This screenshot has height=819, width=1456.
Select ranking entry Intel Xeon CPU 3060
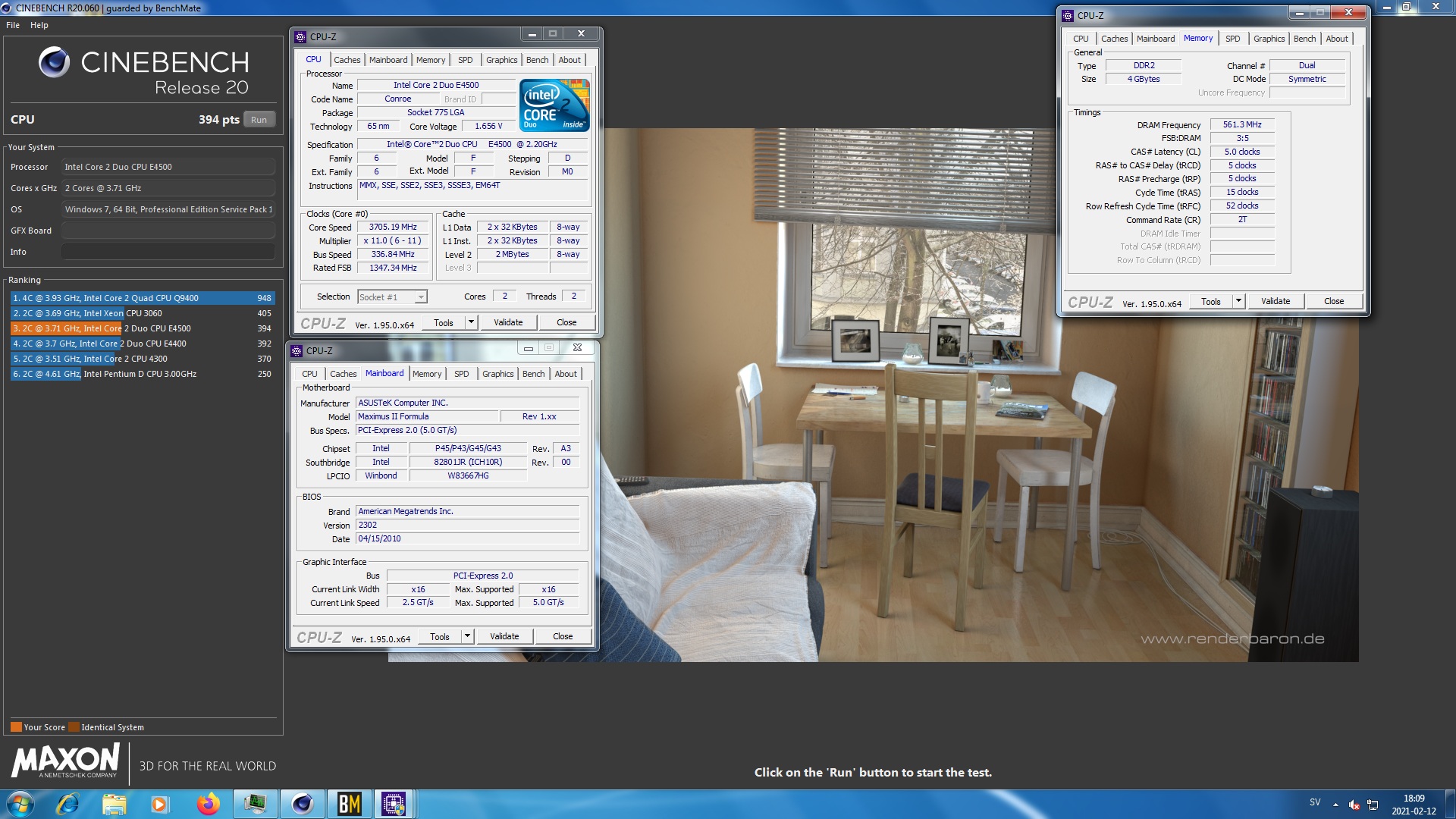tap(143, 313)
